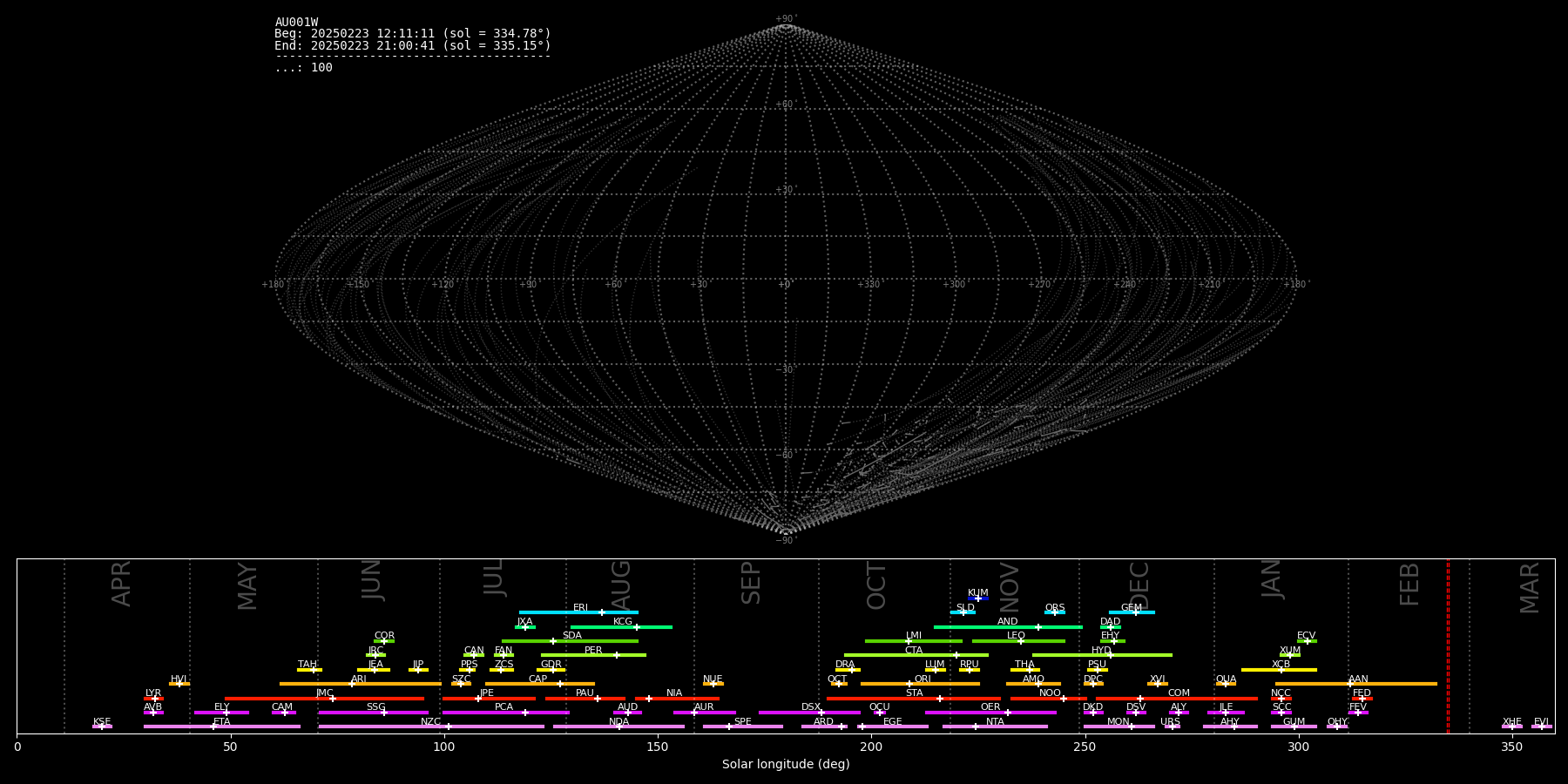Select the HVI shower label
The image size is (1568, 784).
179,679
